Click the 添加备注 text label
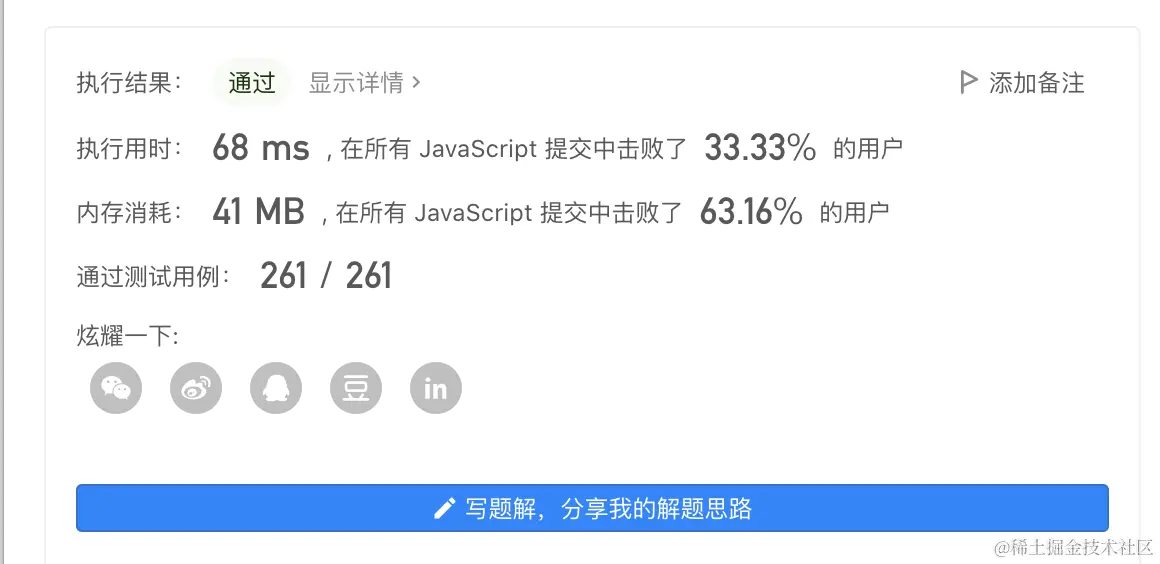Image resolution: width=1160 pixels, height=564 pixels. pos(1036,82)
